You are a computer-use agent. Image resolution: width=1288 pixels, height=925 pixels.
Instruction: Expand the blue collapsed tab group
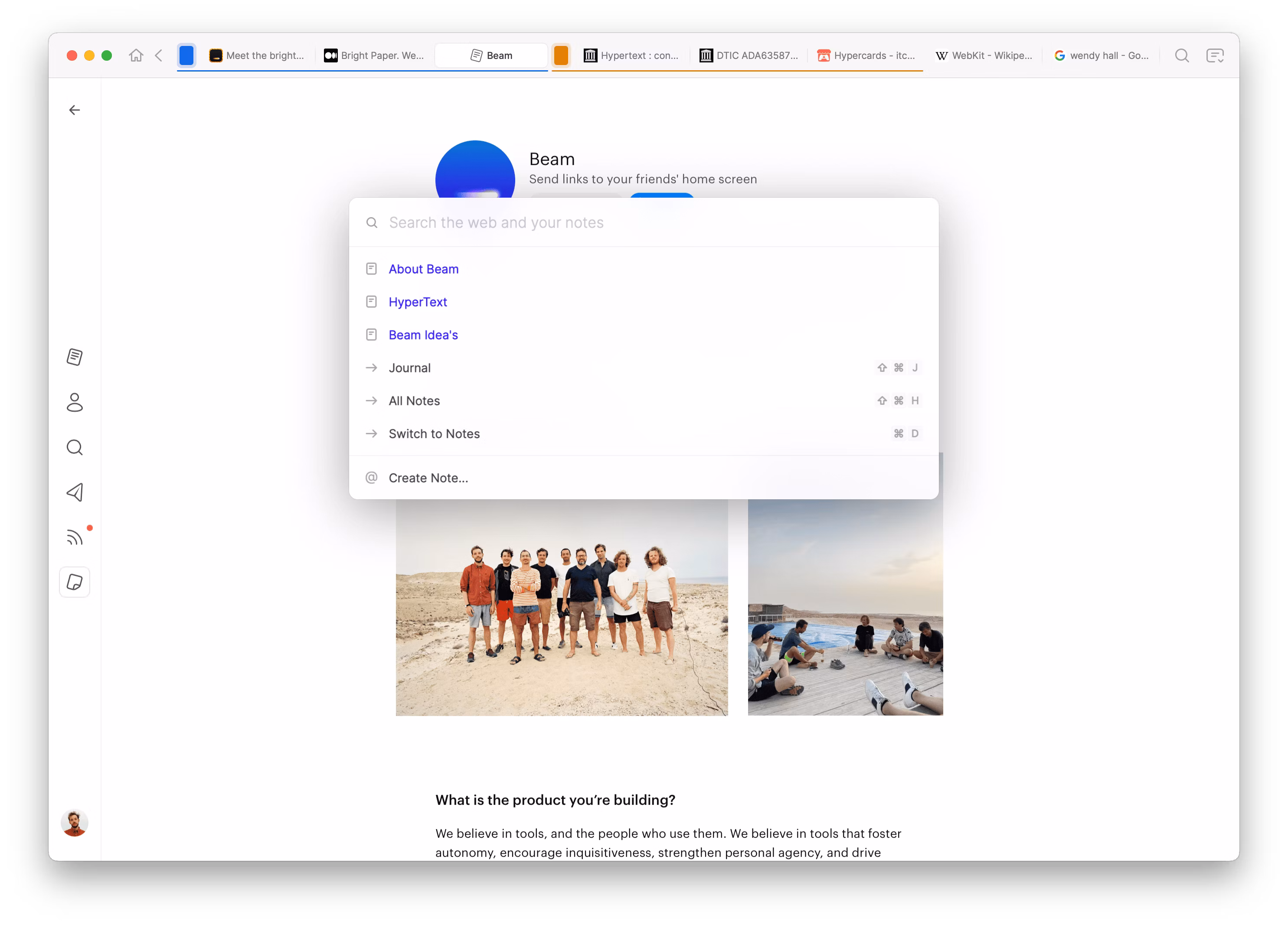(x=186, y=55)
